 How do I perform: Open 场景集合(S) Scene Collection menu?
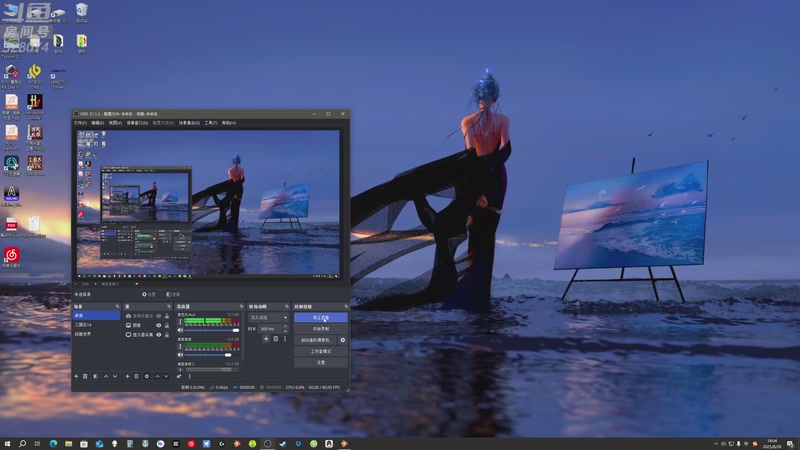pyautogui.click(x=189, y=123)
